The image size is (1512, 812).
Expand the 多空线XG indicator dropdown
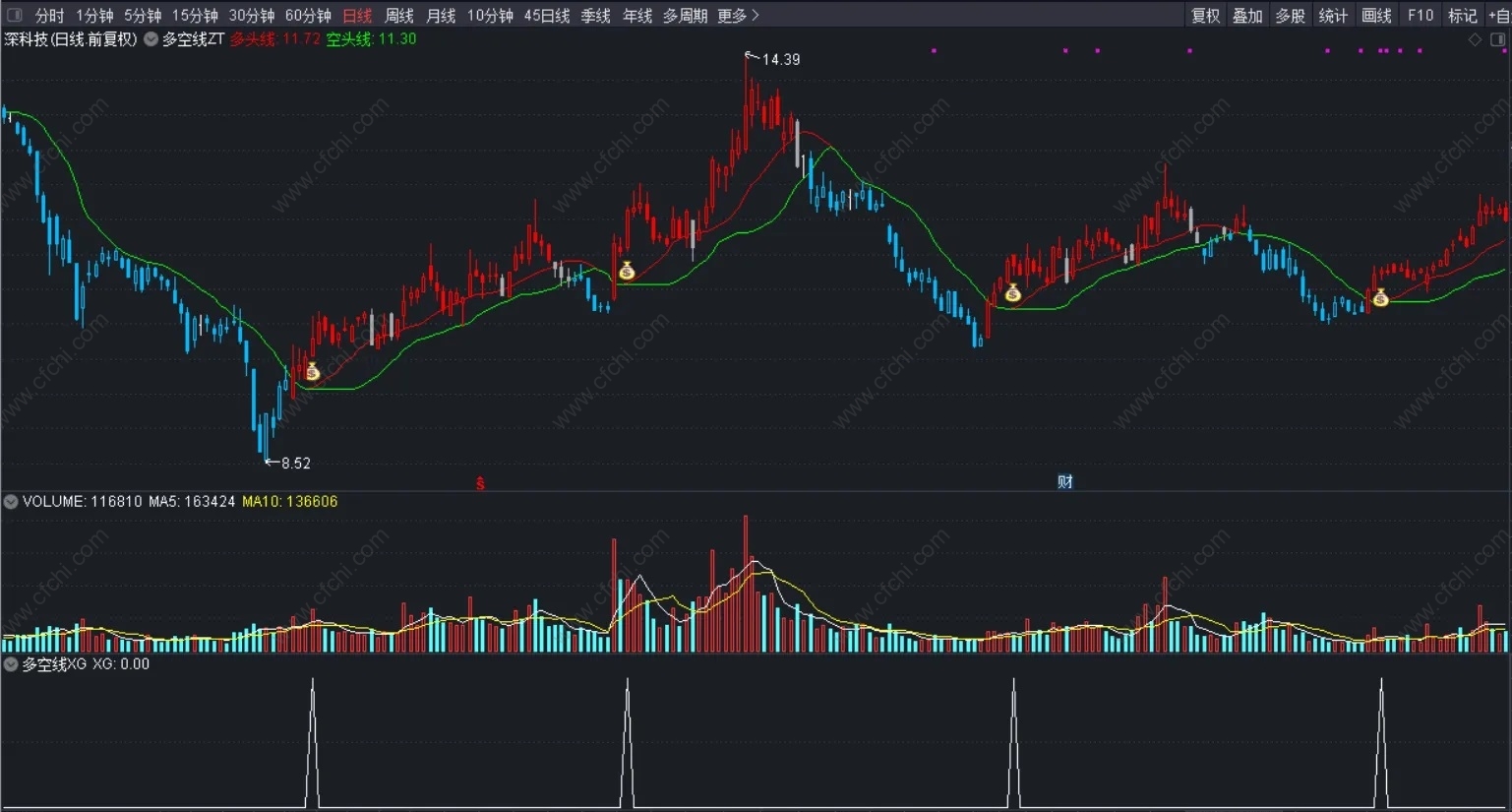11,664
